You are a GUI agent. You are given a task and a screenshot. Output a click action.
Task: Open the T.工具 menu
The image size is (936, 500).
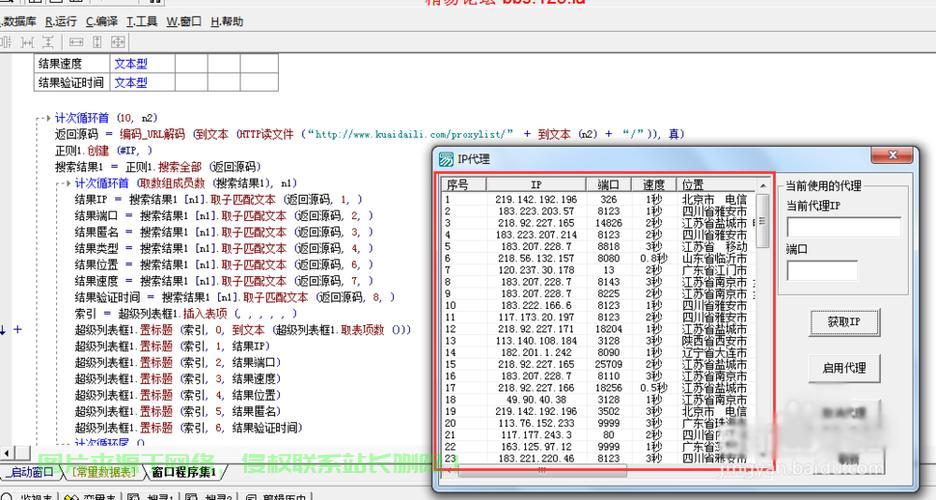141,21
